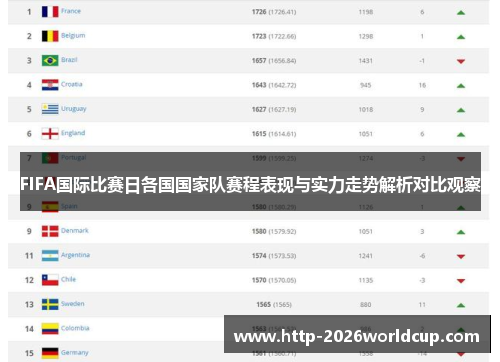Click the red down arrow in Argentina row
This screenshot has height=362, width=500.
point(461,256)
